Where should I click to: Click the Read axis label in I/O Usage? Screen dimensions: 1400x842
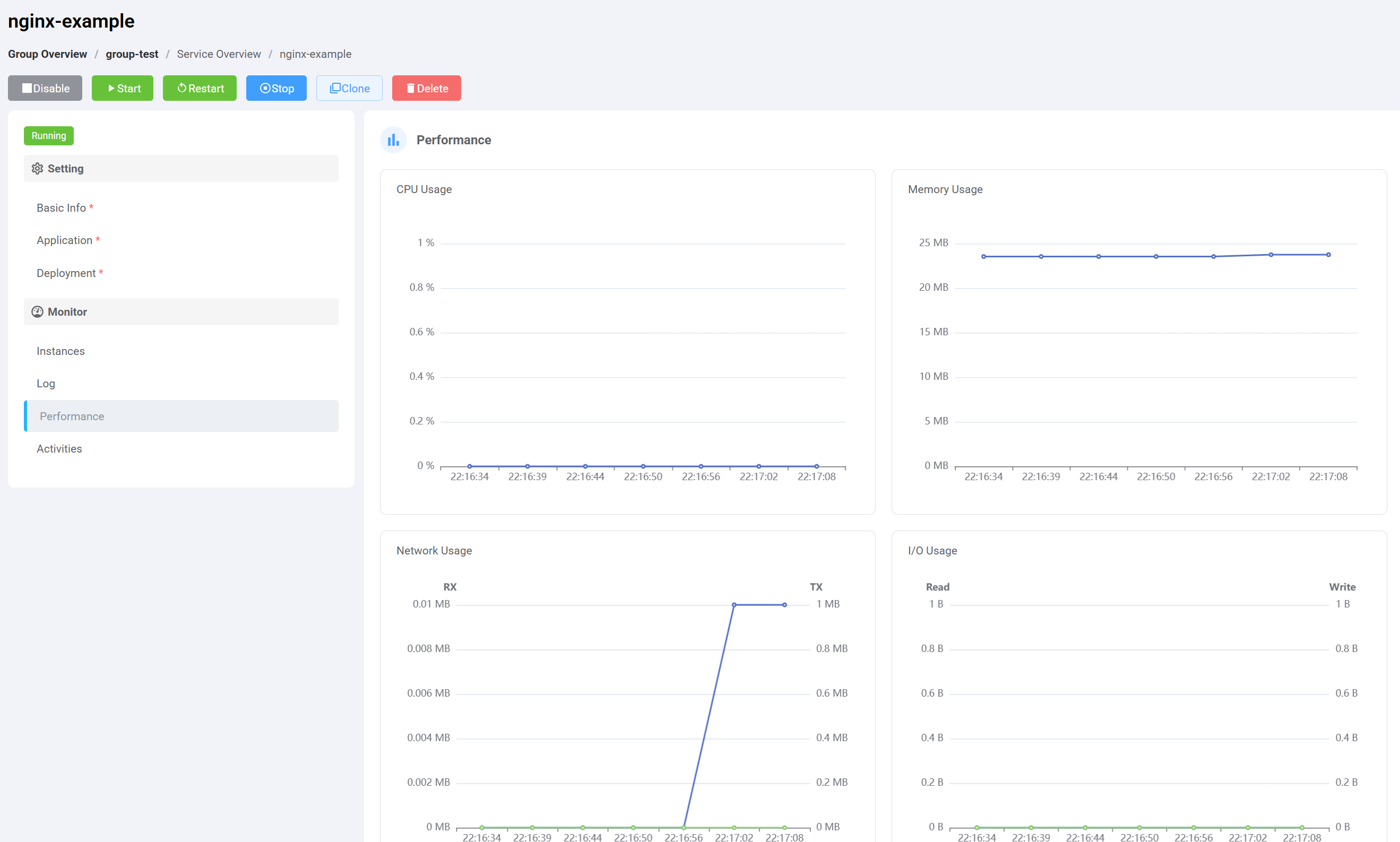coord(938,587)
